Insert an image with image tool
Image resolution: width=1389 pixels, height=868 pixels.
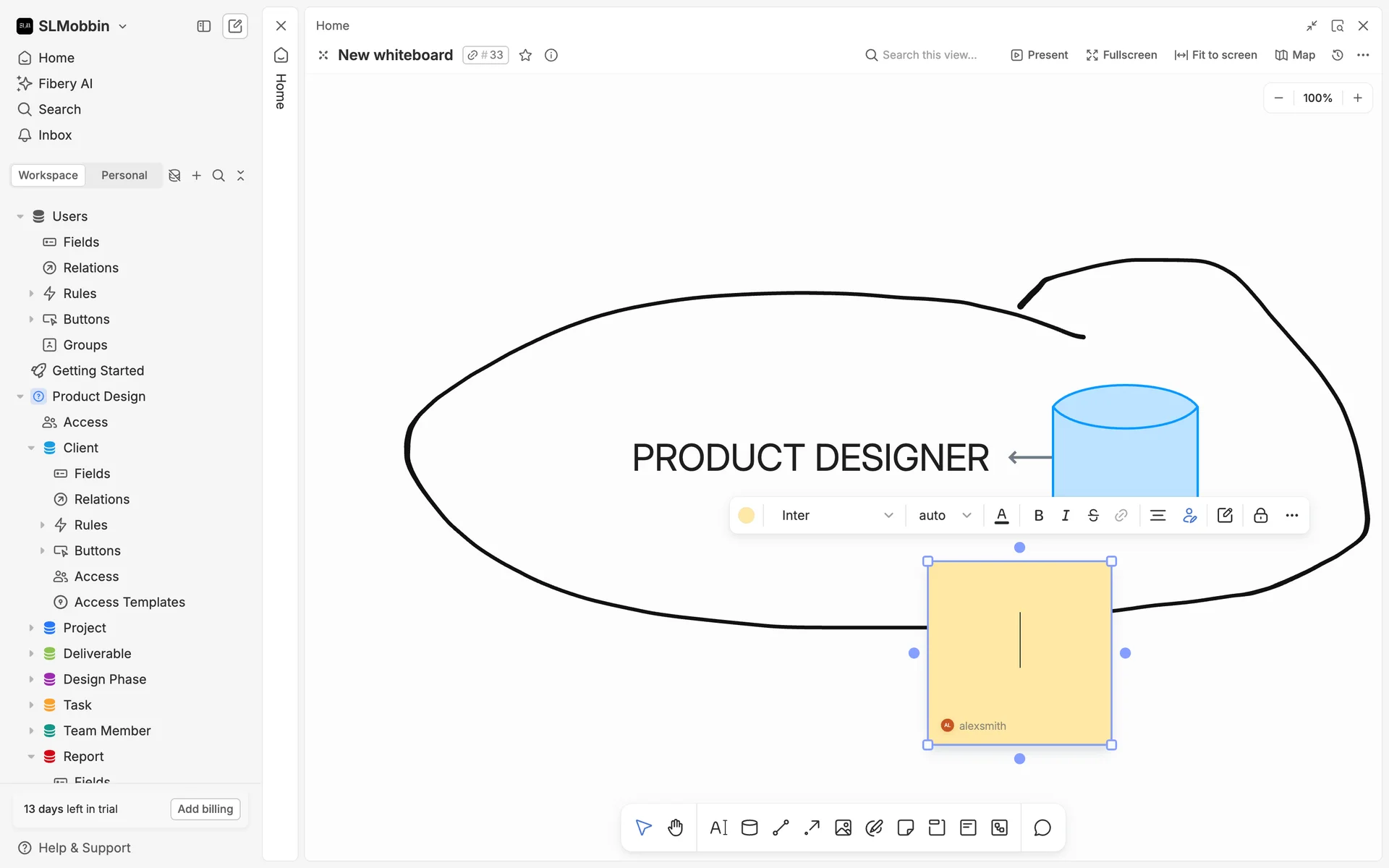(843, 827)
